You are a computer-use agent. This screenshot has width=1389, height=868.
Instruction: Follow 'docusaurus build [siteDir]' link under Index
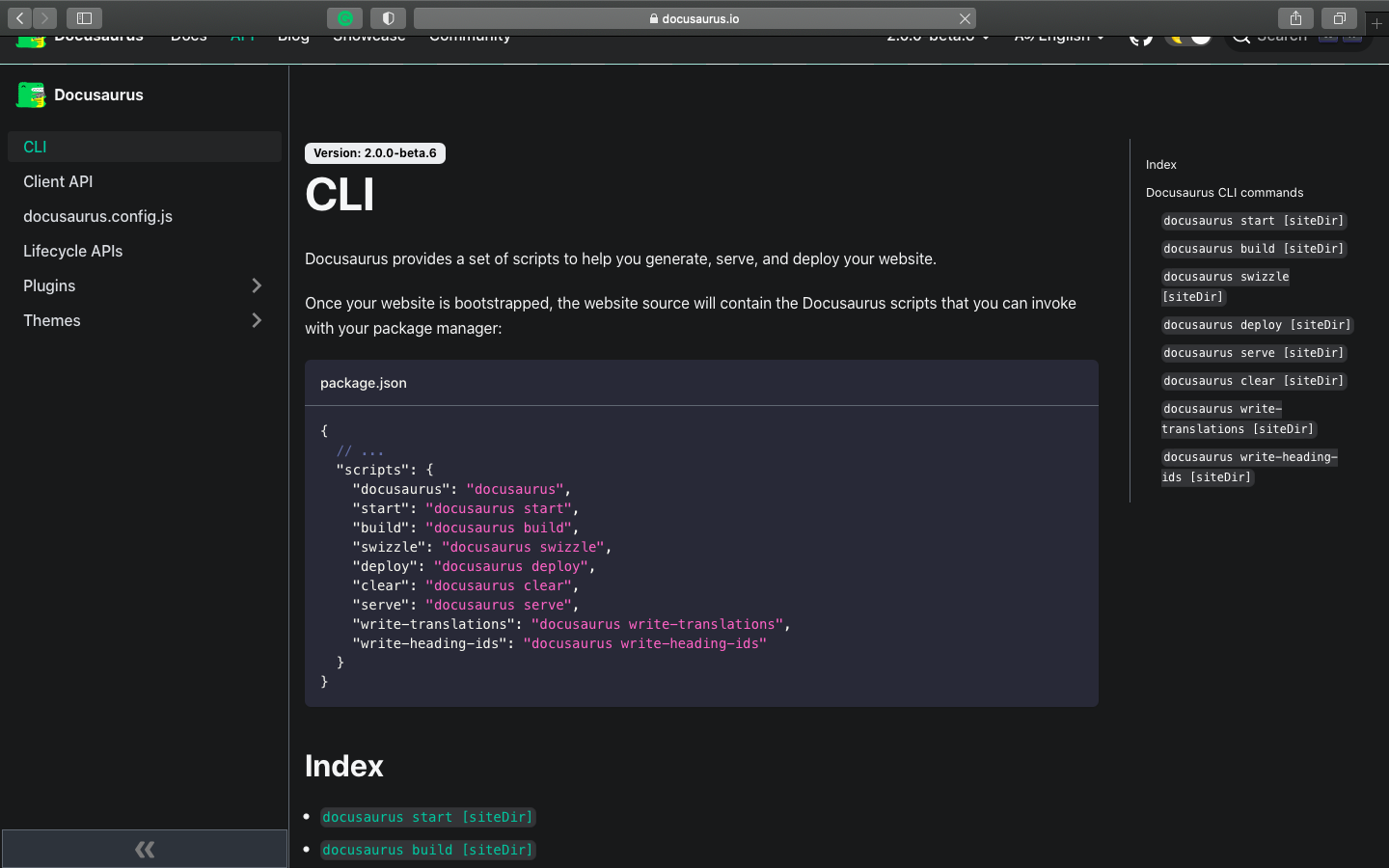(x=427, y=850)
